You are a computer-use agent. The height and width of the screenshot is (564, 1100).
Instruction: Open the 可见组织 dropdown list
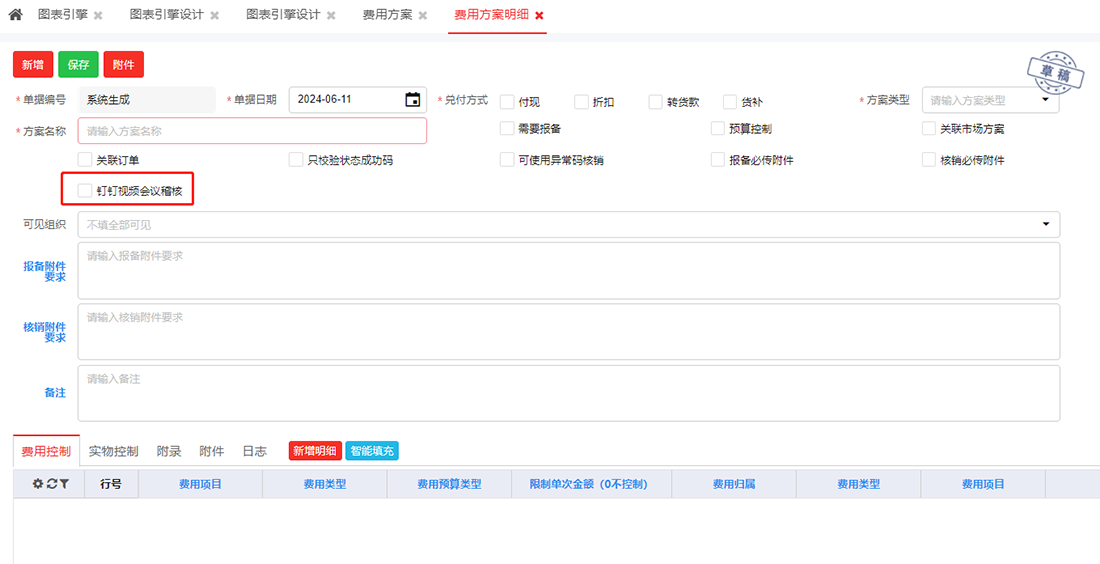coord(1046,225)
